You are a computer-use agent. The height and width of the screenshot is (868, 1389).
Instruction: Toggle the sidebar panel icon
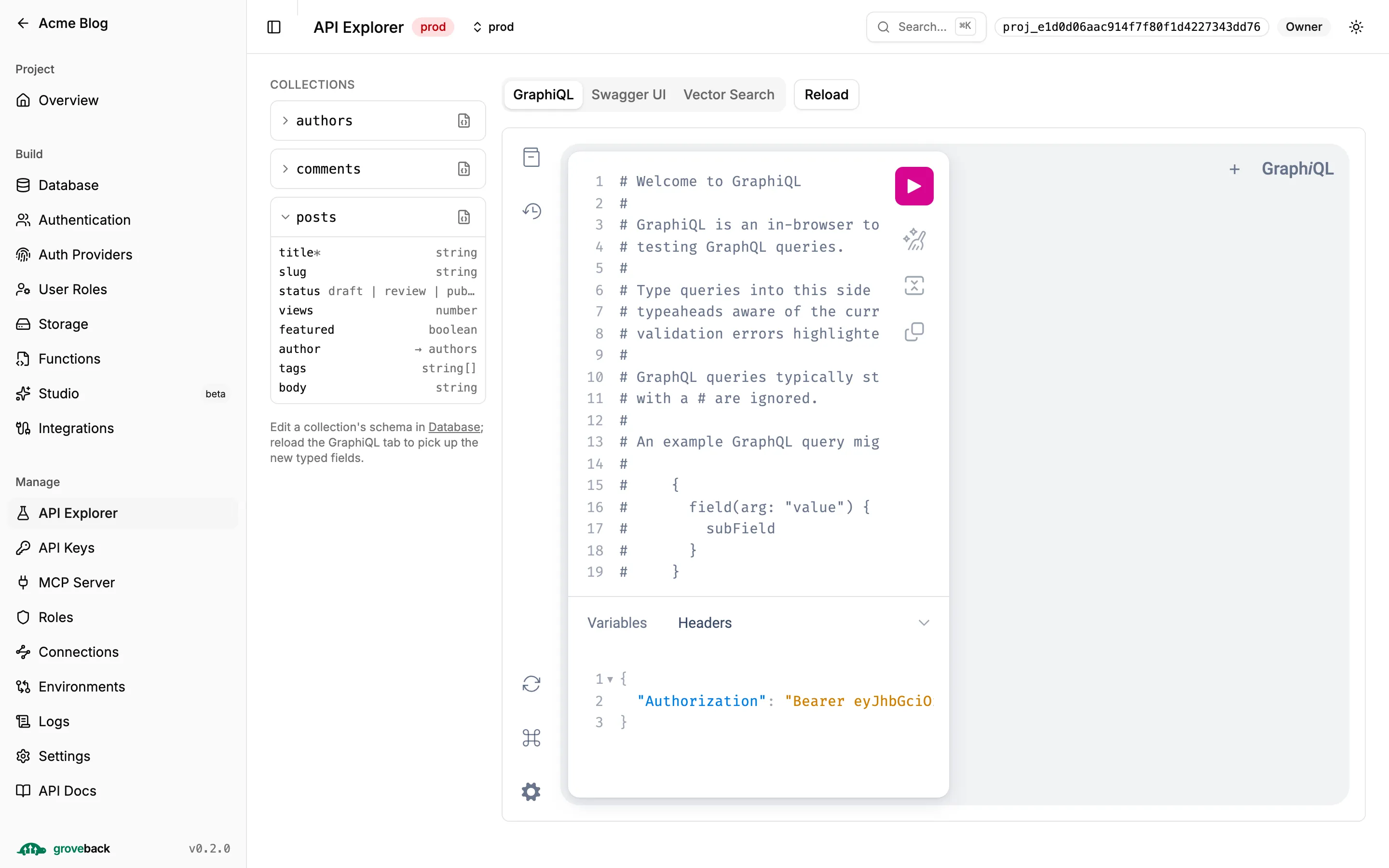pos(274,27)
